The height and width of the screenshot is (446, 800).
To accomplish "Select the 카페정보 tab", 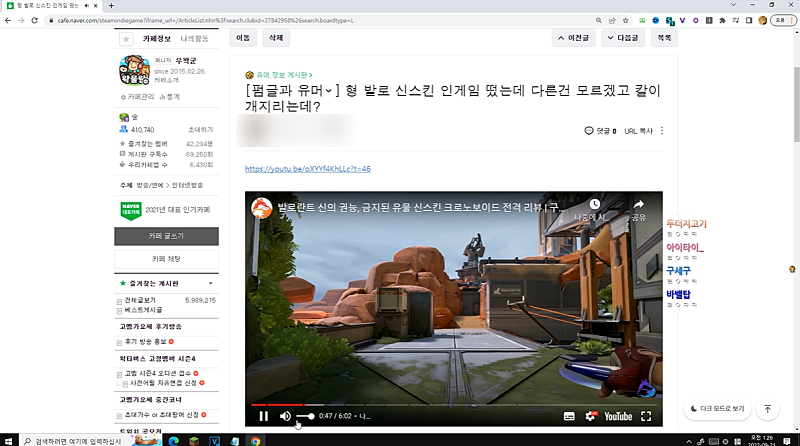I will pyautogui.click(x=157, y=38).
